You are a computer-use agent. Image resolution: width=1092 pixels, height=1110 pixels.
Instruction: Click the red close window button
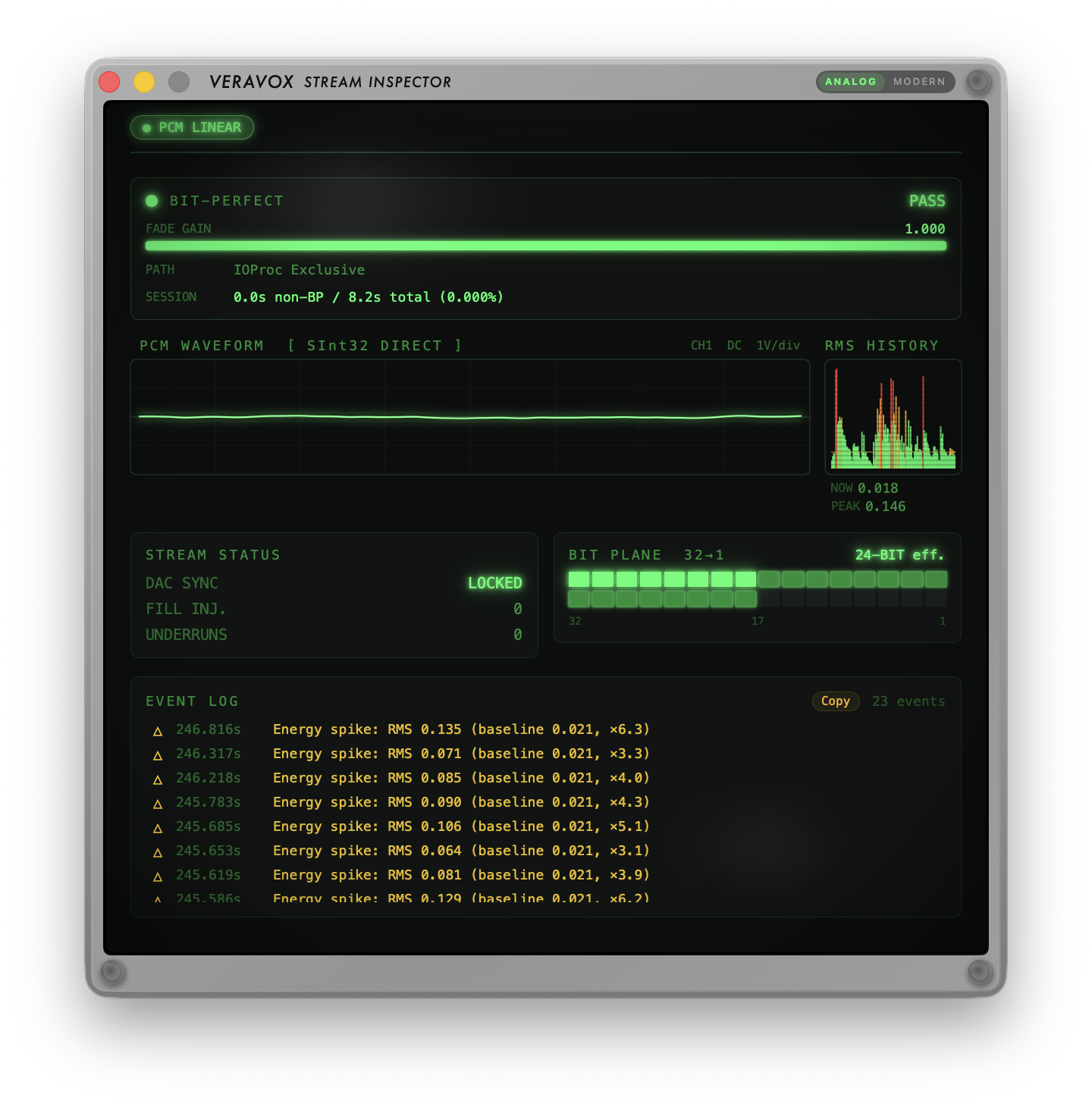[109, 81]
